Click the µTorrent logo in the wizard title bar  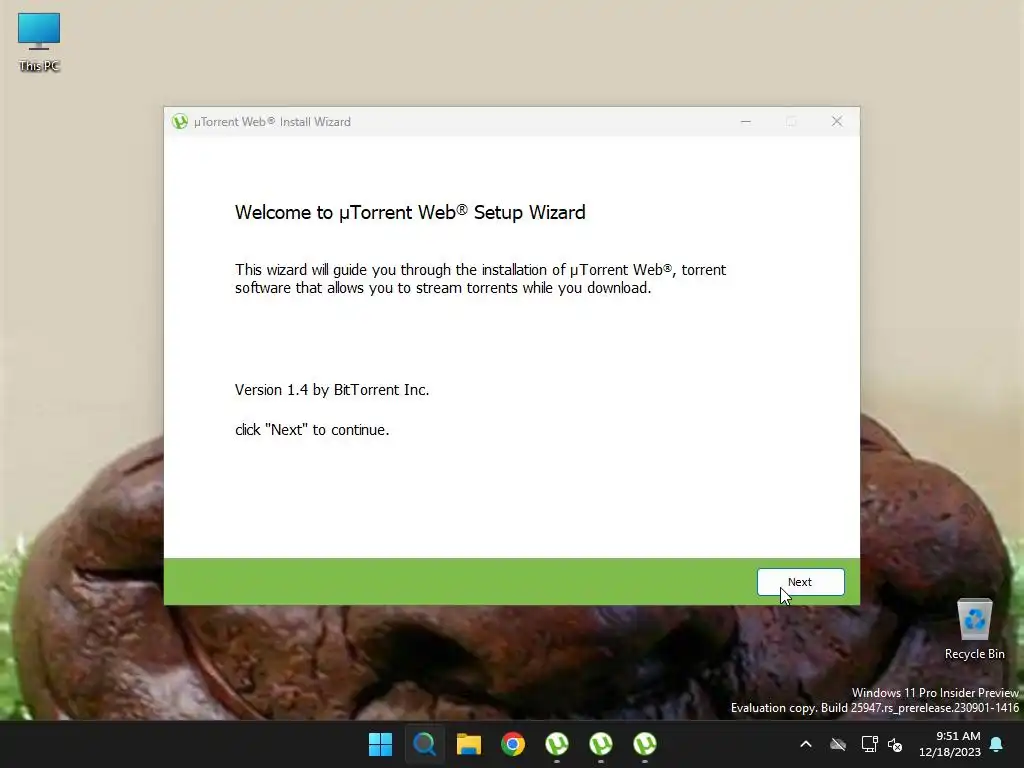tap(180, 121)
